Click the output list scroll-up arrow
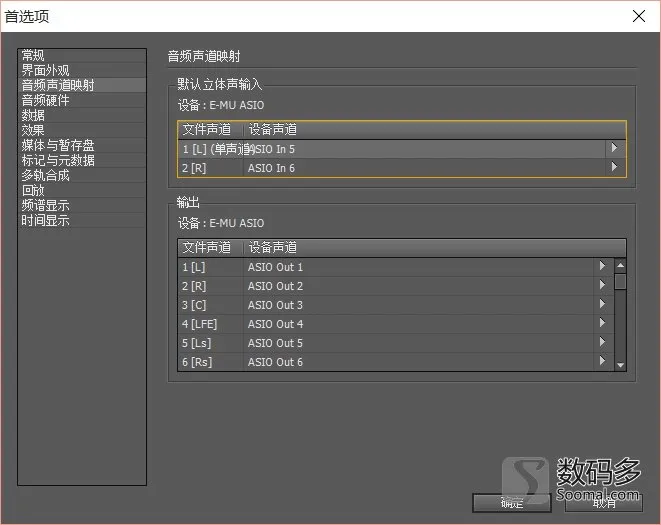This screenshot has width=661, height=525. coord(620,266)
